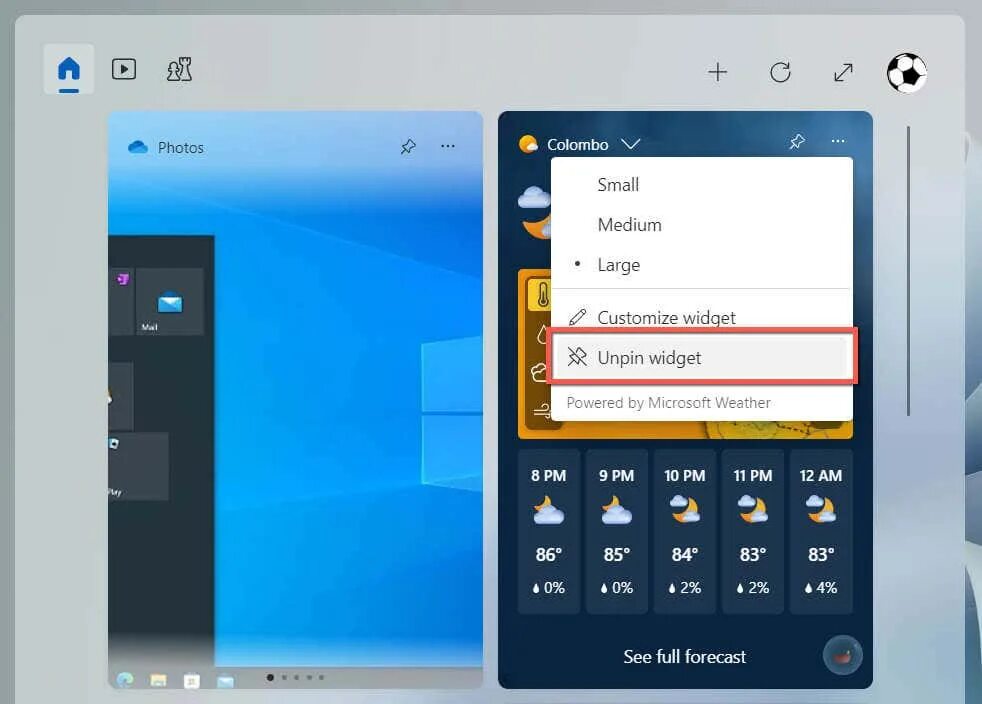Open the Home tab of the widgets board
The height and width of the screenshot is (704, 982).
67,69
